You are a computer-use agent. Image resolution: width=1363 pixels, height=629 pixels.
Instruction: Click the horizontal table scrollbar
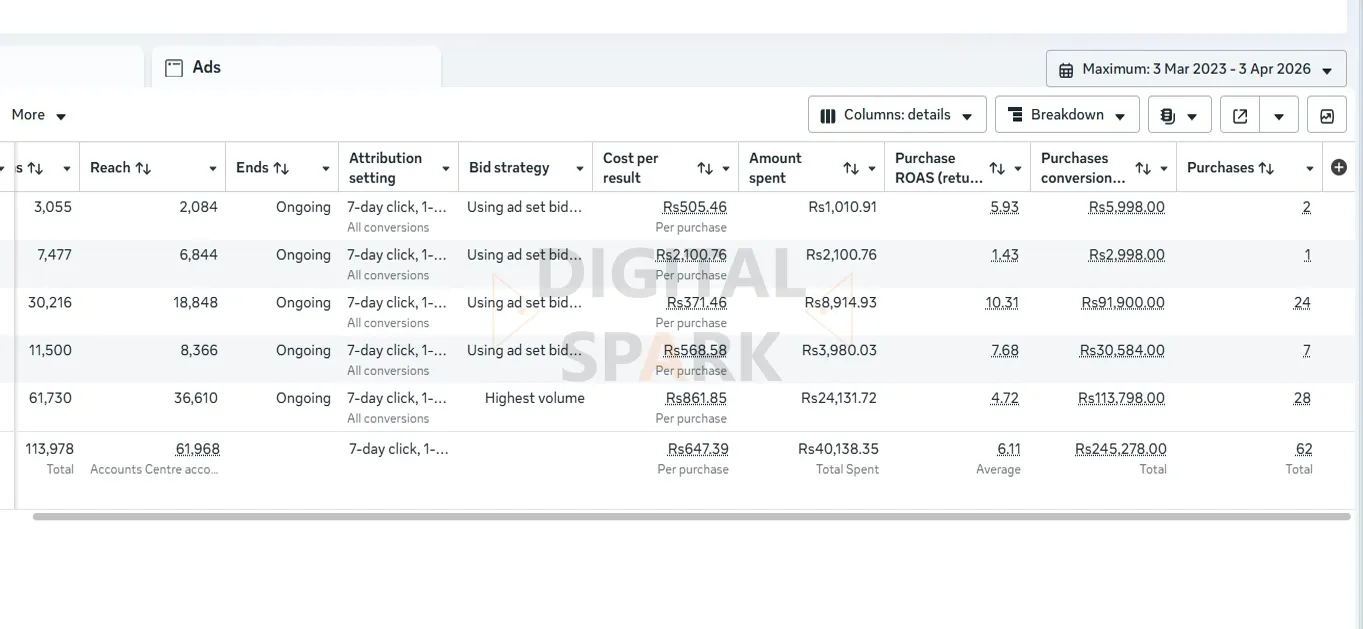pos(690,517)
